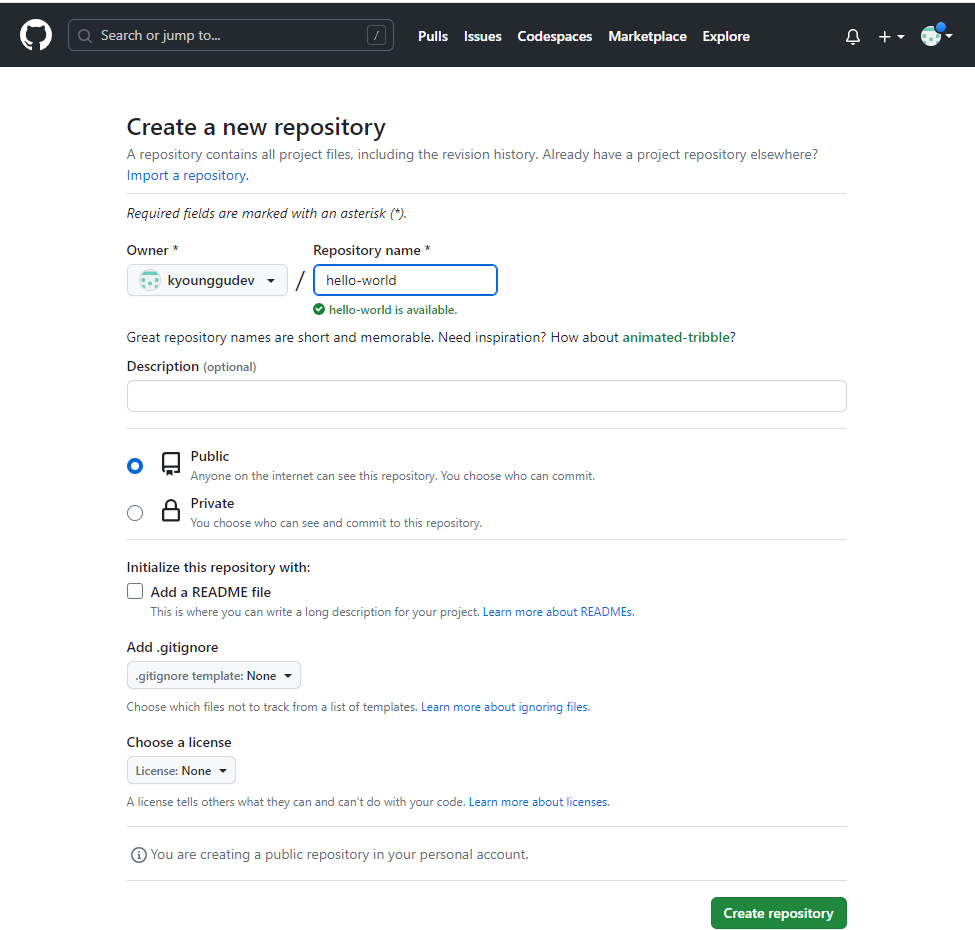975x930 pixels.
Task: Click the 'Add .gitignore' label
Action: (172, 647)
